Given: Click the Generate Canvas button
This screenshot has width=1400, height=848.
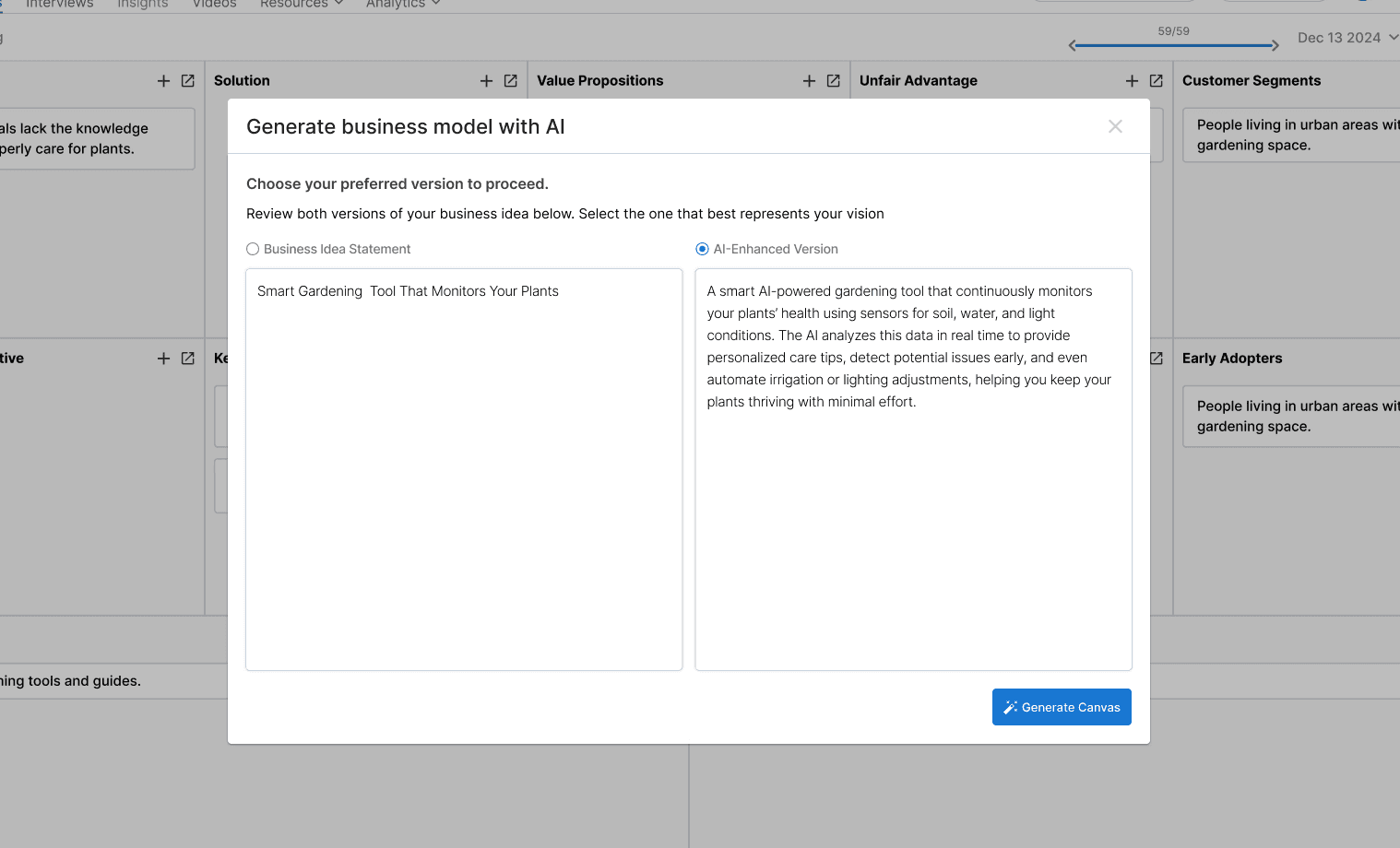Looking at the screenshot, I should click(x=1062, y=707).
